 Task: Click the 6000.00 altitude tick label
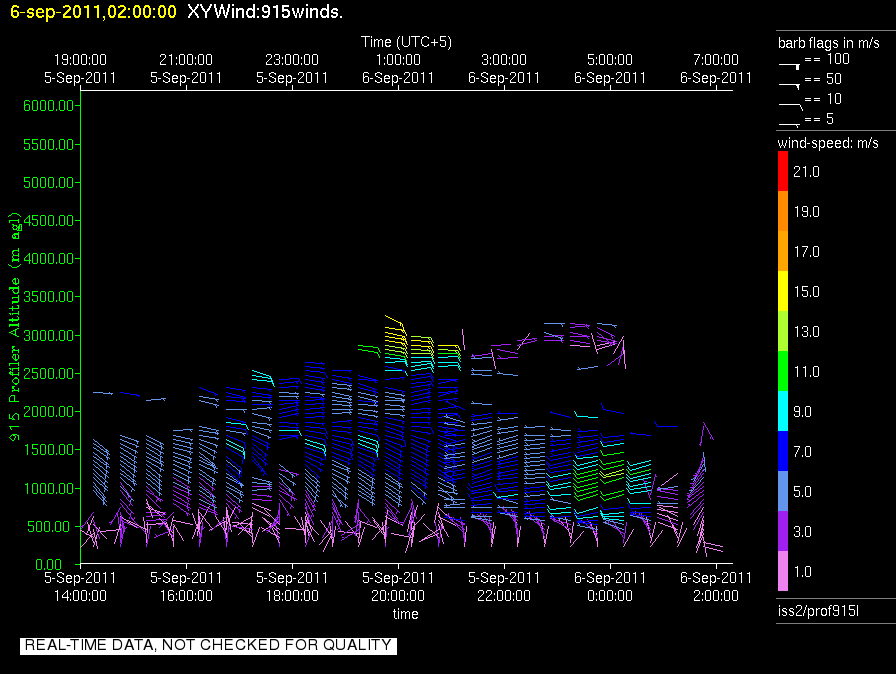coord(49,106)
